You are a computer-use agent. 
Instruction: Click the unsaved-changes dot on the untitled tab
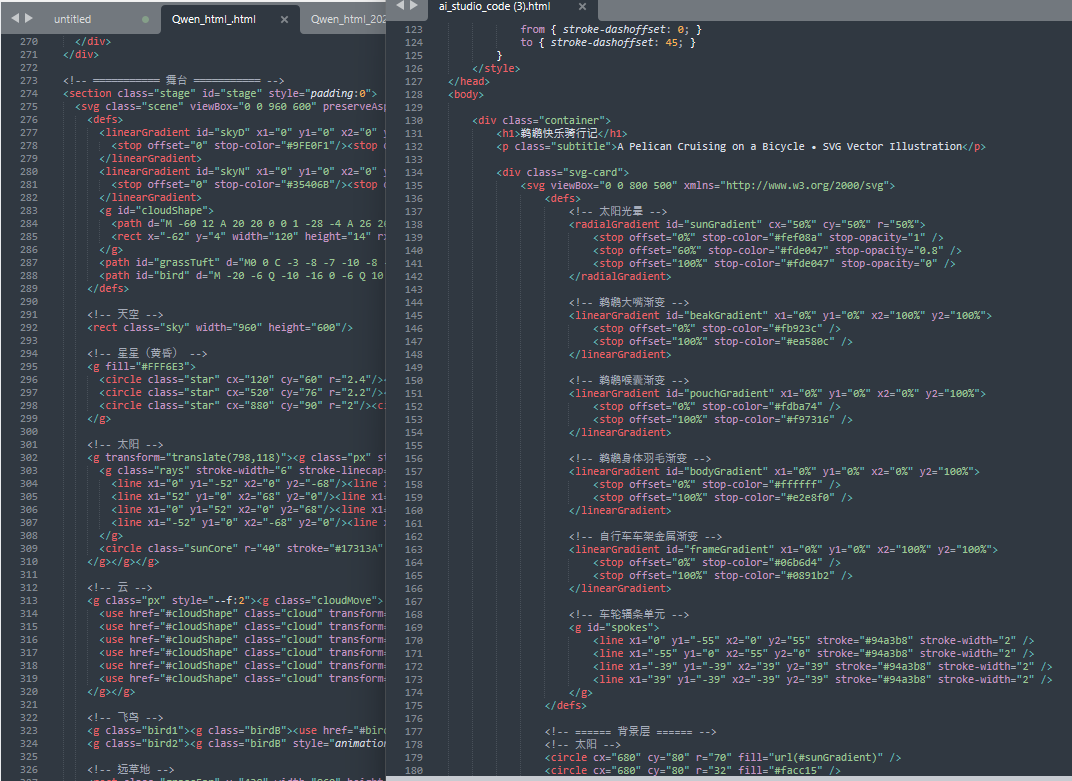pos(145,19)
